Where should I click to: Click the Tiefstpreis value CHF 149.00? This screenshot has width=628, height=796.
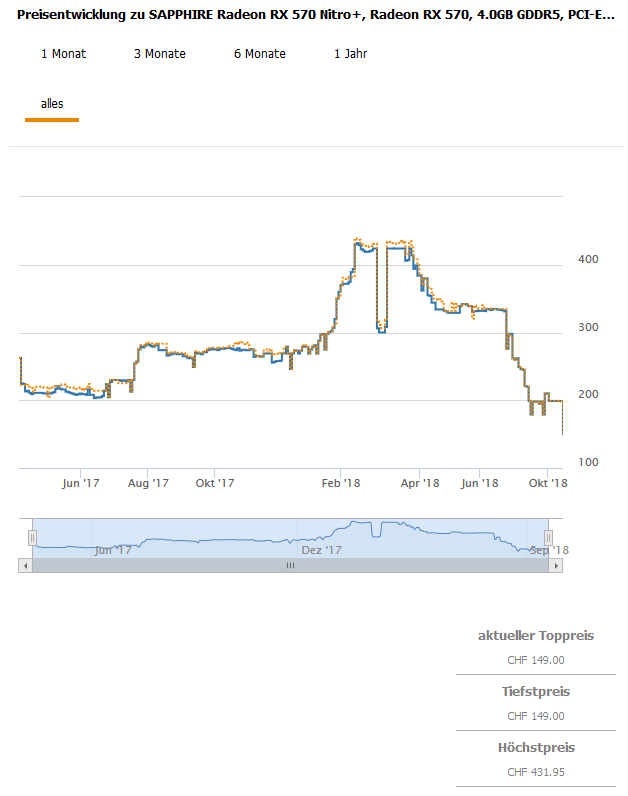535,716
